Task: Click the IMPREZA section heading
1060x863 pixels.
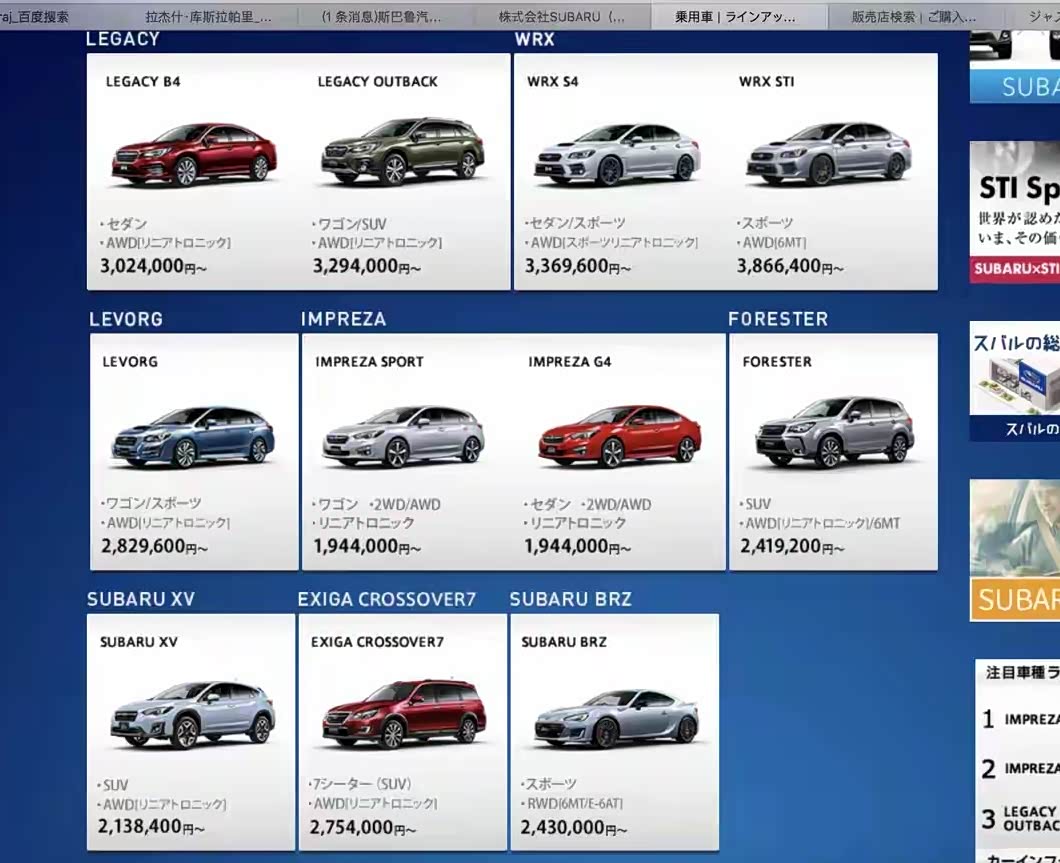Action: click(x=343, y=319)
